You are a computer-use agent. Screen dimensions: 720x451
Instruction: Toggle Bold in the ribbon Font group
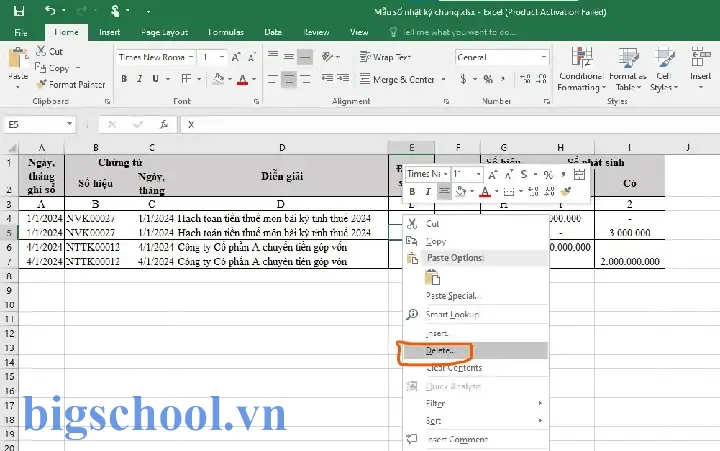coord(124,79)
